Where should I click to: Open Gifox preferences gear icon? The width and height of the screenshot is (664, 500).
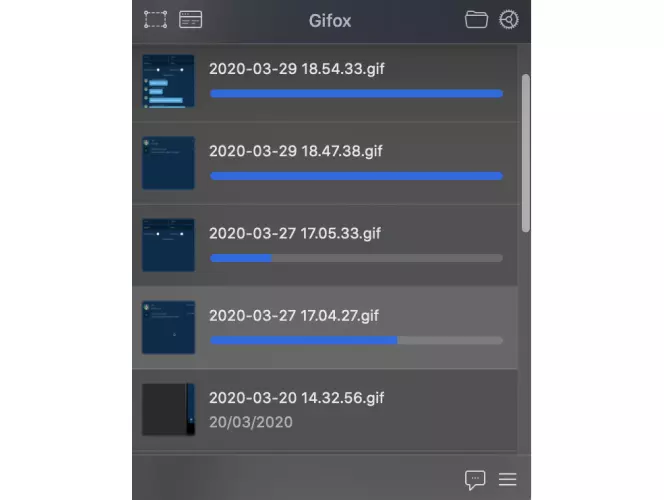[x=509, y=19]
